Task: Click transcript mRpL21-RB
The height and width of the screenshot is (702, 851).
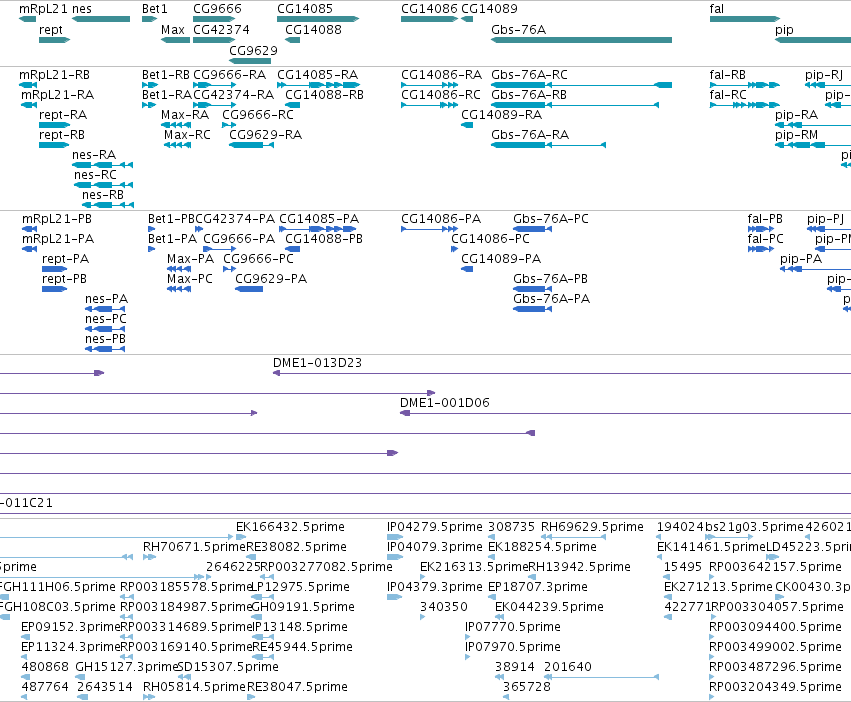Action: [54, 75]
